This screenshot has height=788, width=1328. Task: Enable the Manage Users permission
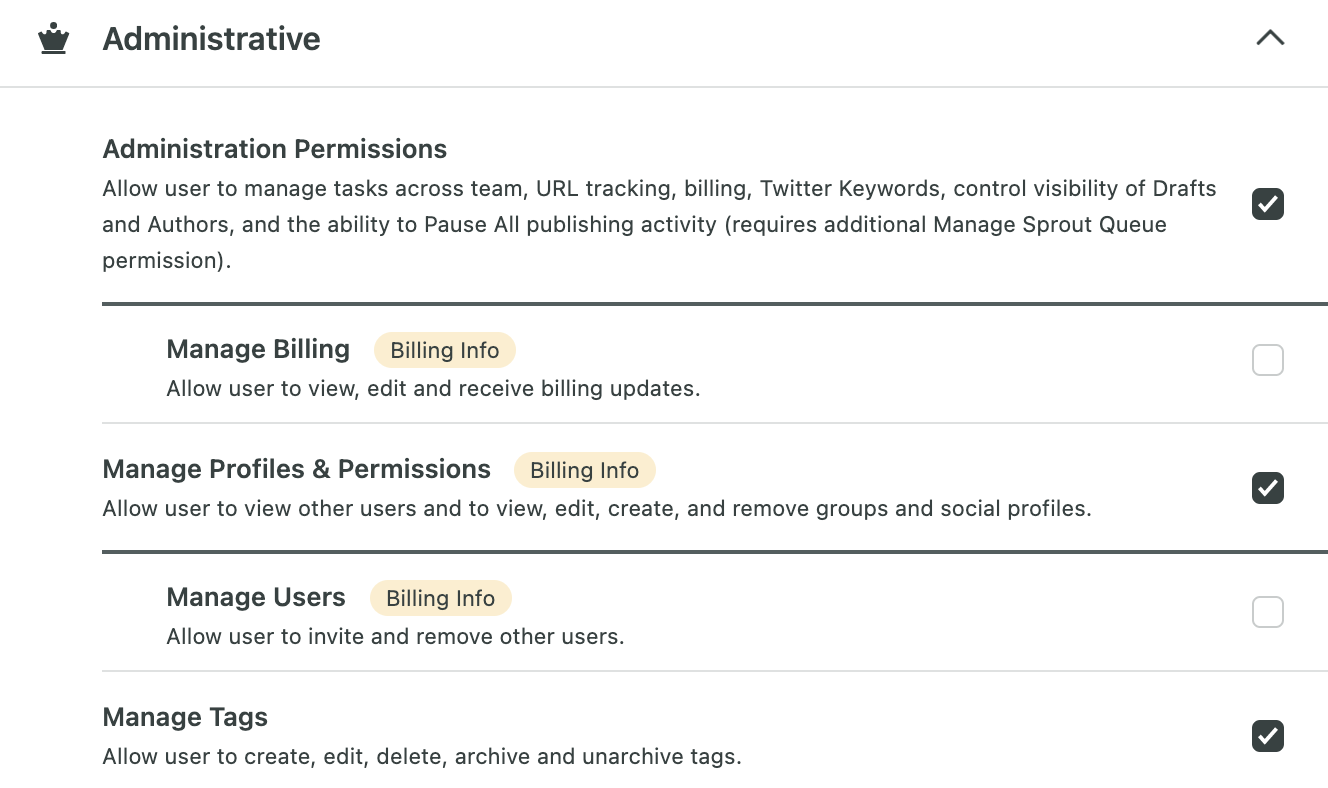point(1267,612)
